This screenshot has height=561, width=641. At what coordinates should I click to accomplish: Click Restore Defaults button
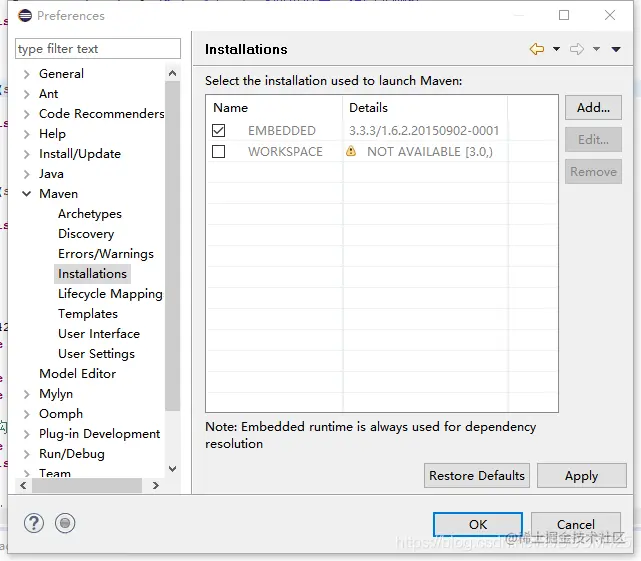click(477, 476)
